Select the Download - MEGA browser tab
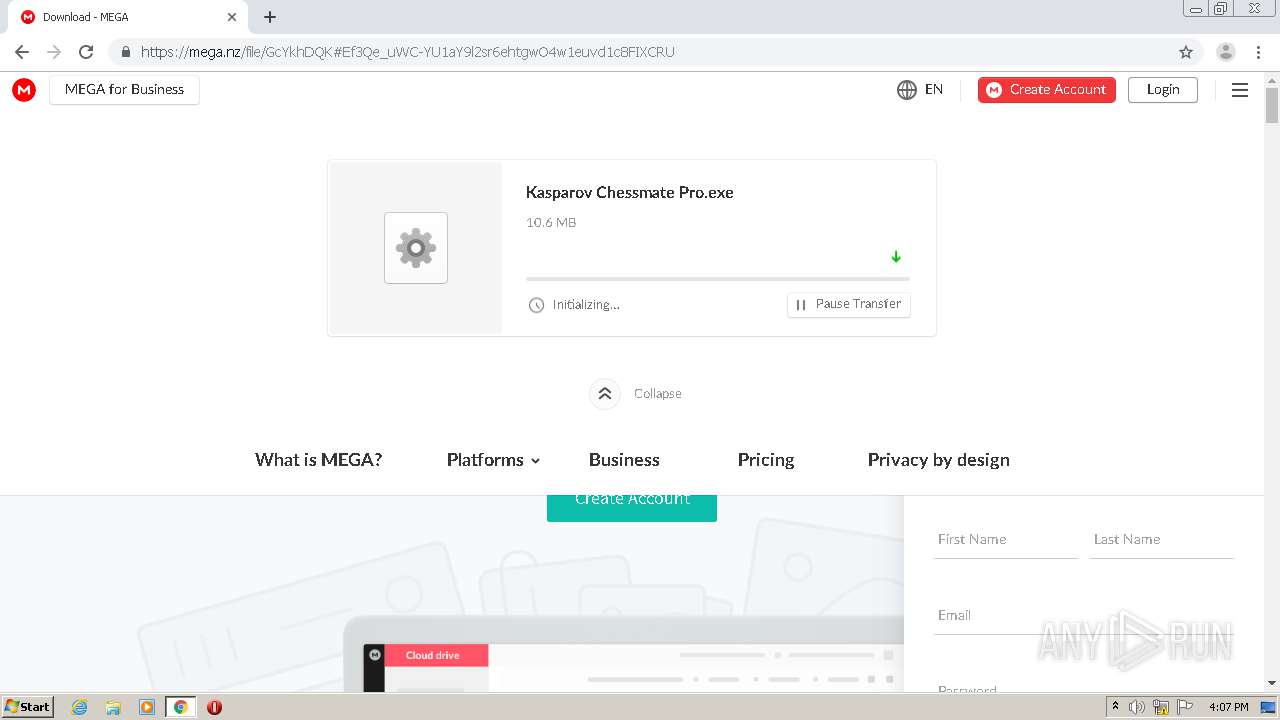 tap(128, 17)
